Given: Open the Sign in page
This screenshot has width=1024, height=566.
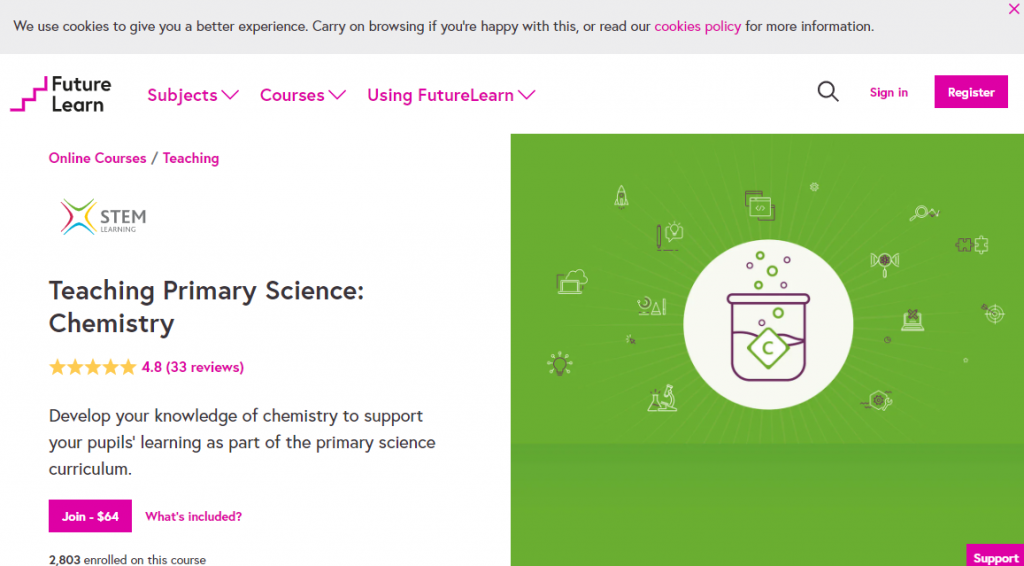Looking at the screenshot, I should point(888,92).
